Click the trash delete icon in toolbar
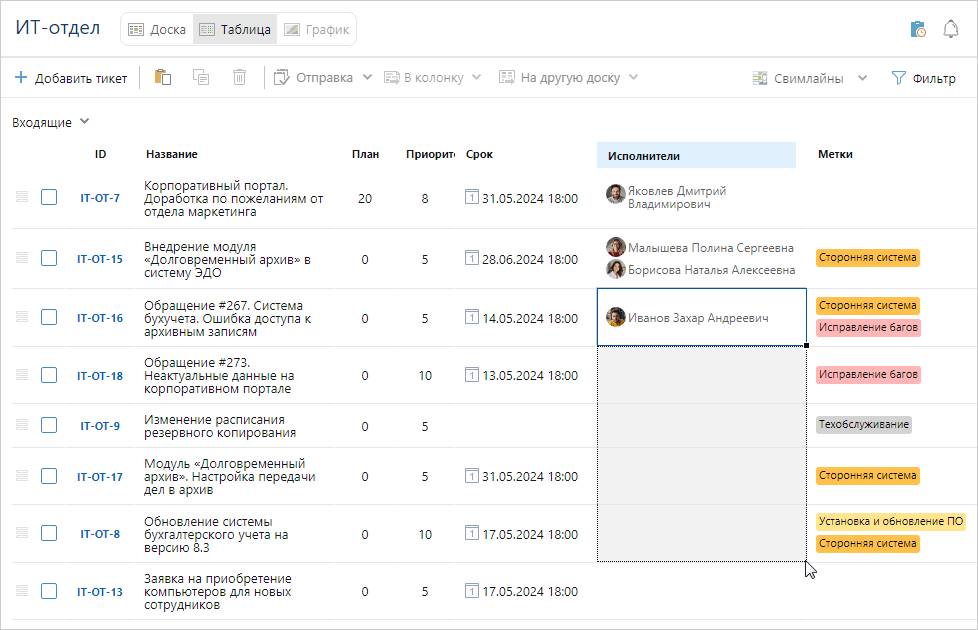 (239, 77)
